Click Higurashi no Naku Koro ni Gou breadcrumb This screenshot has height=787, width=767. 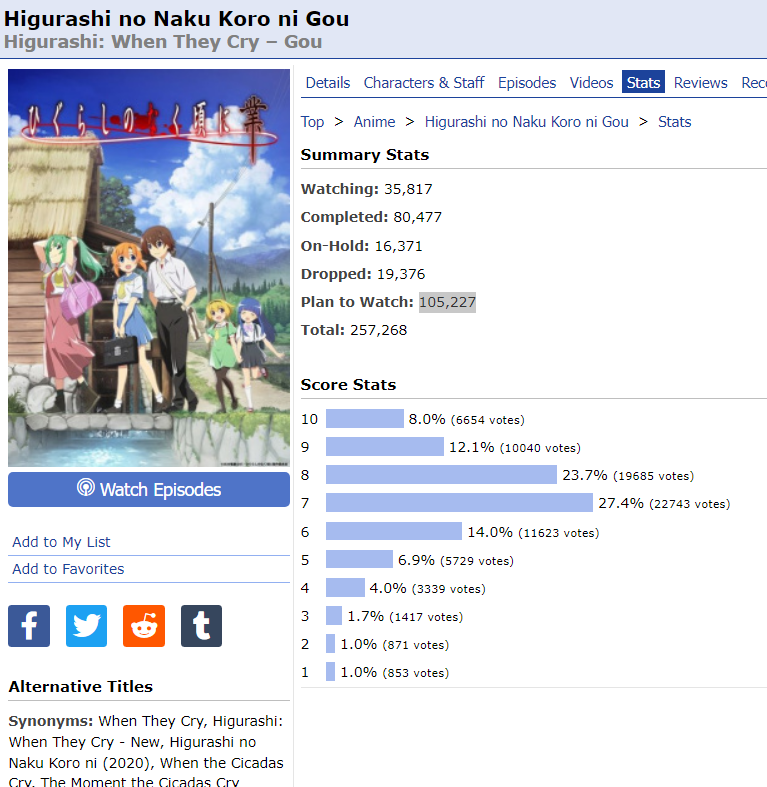click(x=527, y=122)
